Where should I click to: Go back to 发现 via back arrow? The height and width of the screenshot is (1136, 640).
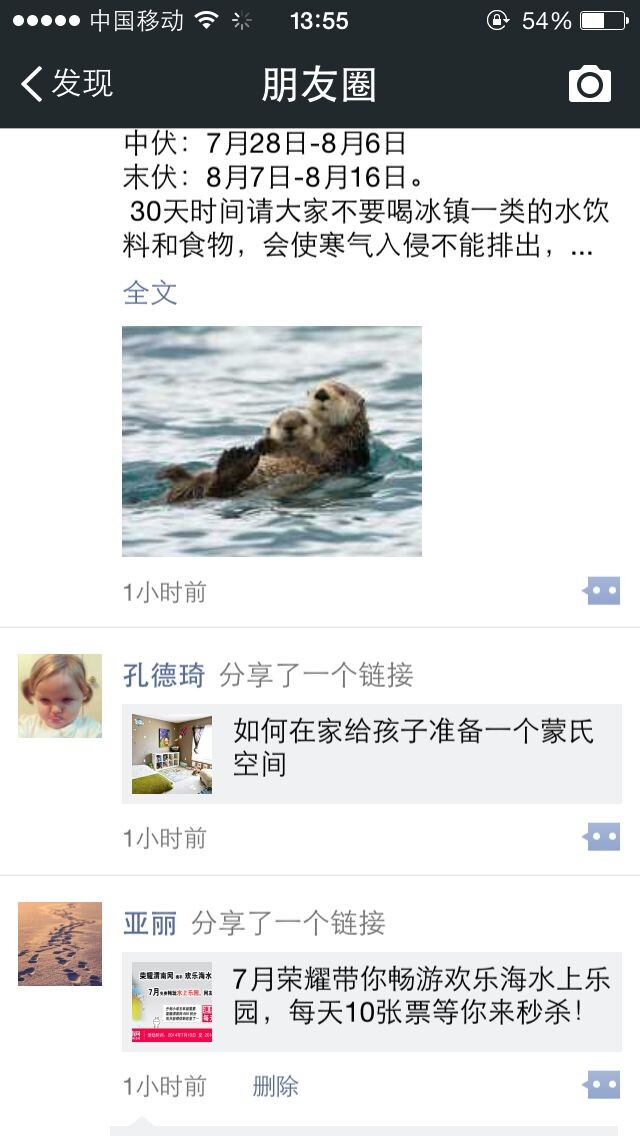pyautogui.click(x=32, y=84)
